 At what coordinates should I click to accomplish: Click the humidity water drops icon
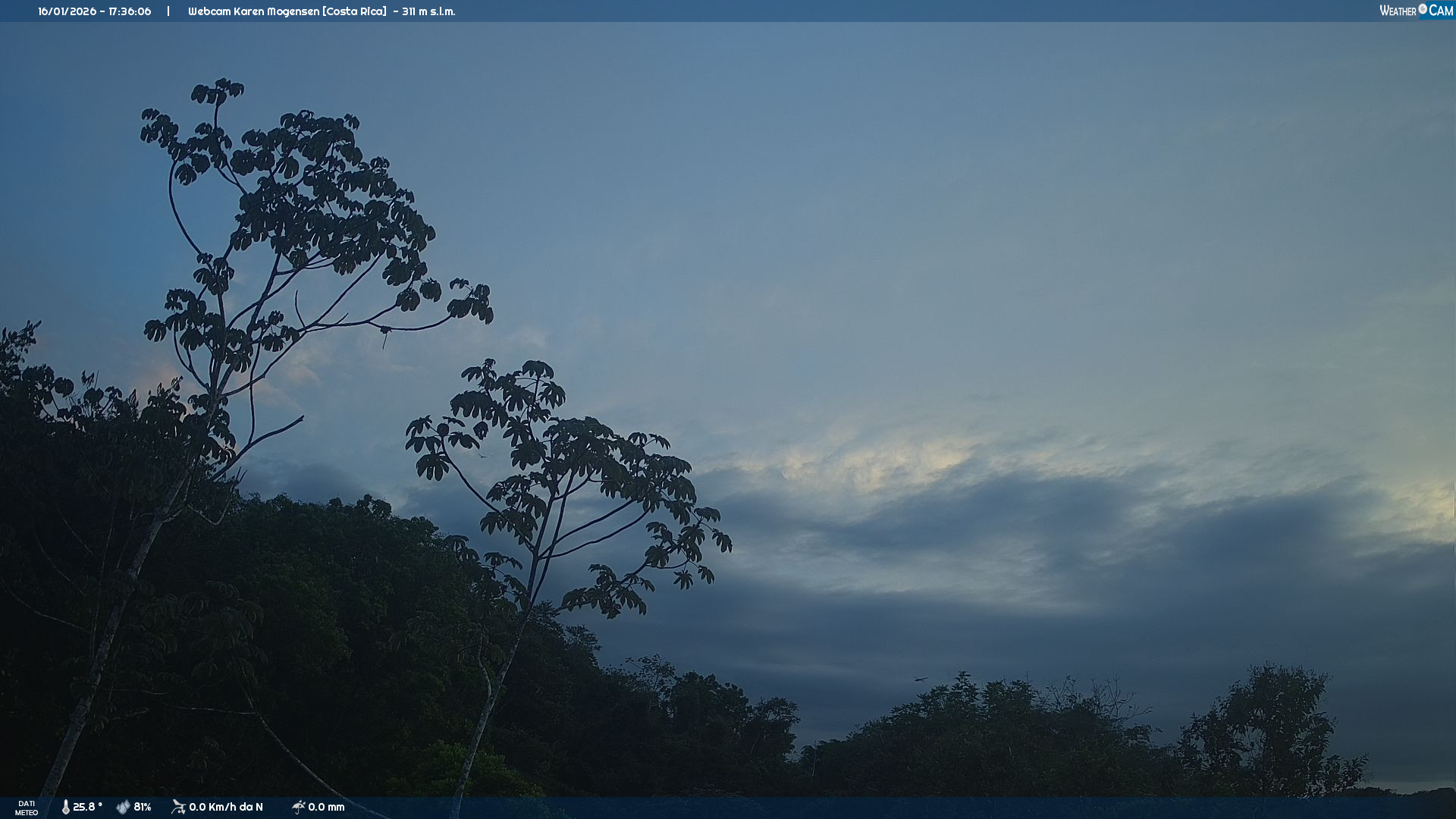click(123, 807)
